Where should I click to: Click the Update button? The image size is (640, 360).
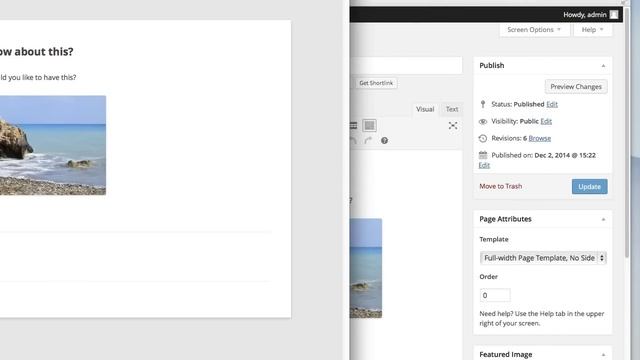pos(589,187)
